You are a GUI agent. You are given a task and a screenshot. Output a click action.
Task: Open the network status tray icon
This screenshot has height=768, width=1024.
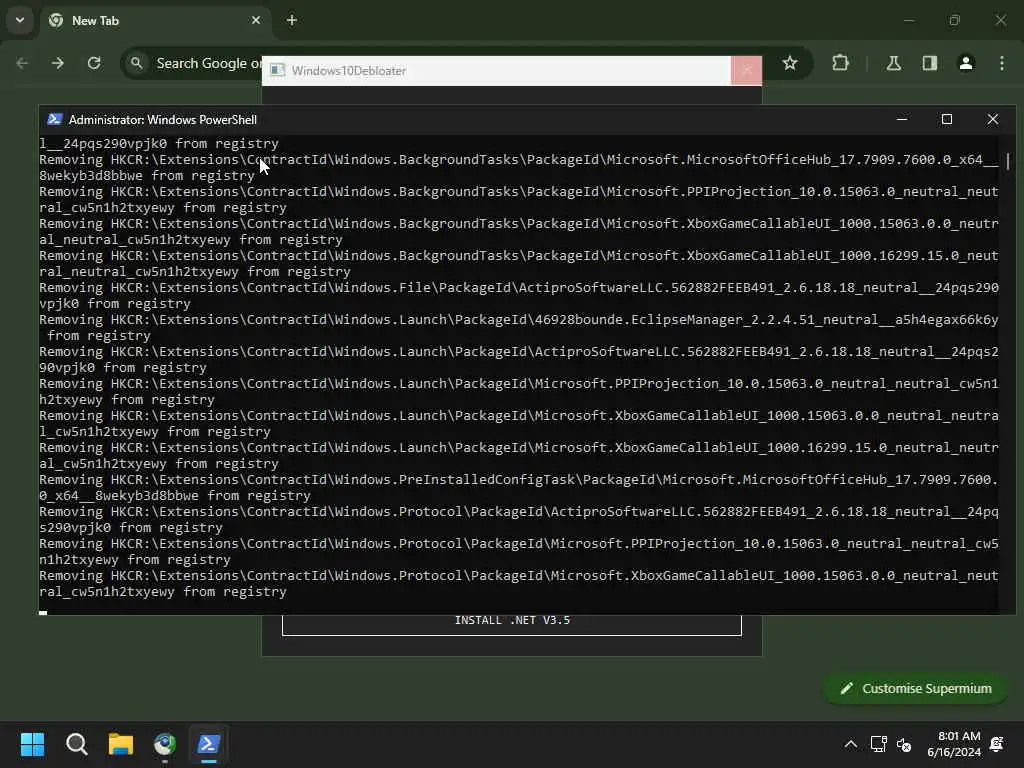(878, 744)
